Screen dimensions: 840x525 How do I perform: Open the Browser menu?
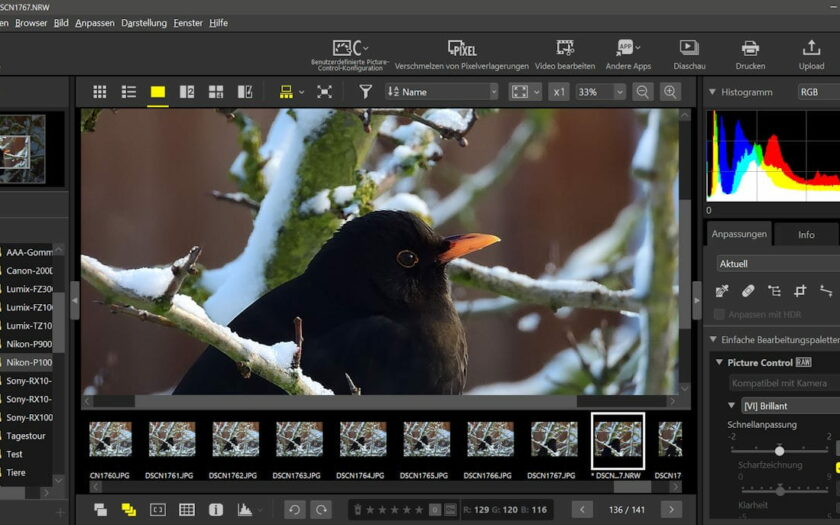pyautogui.click(x=31, y=23)
